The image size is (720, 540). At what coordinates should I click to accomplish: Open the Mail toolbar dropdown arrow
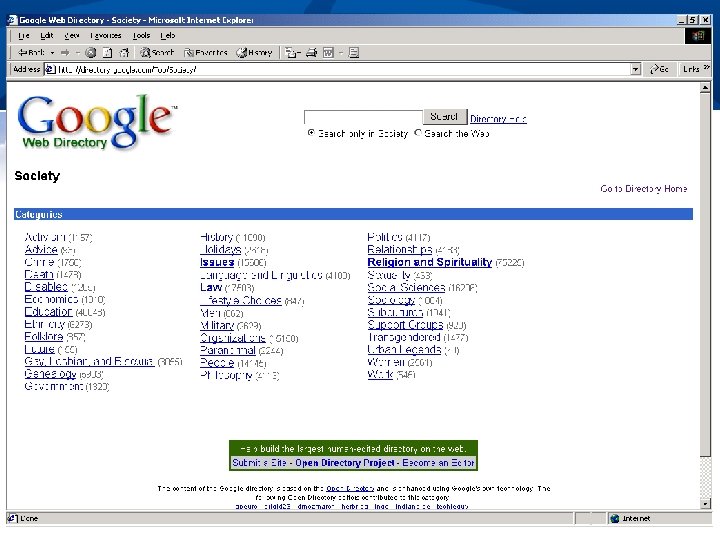[299, 53]
